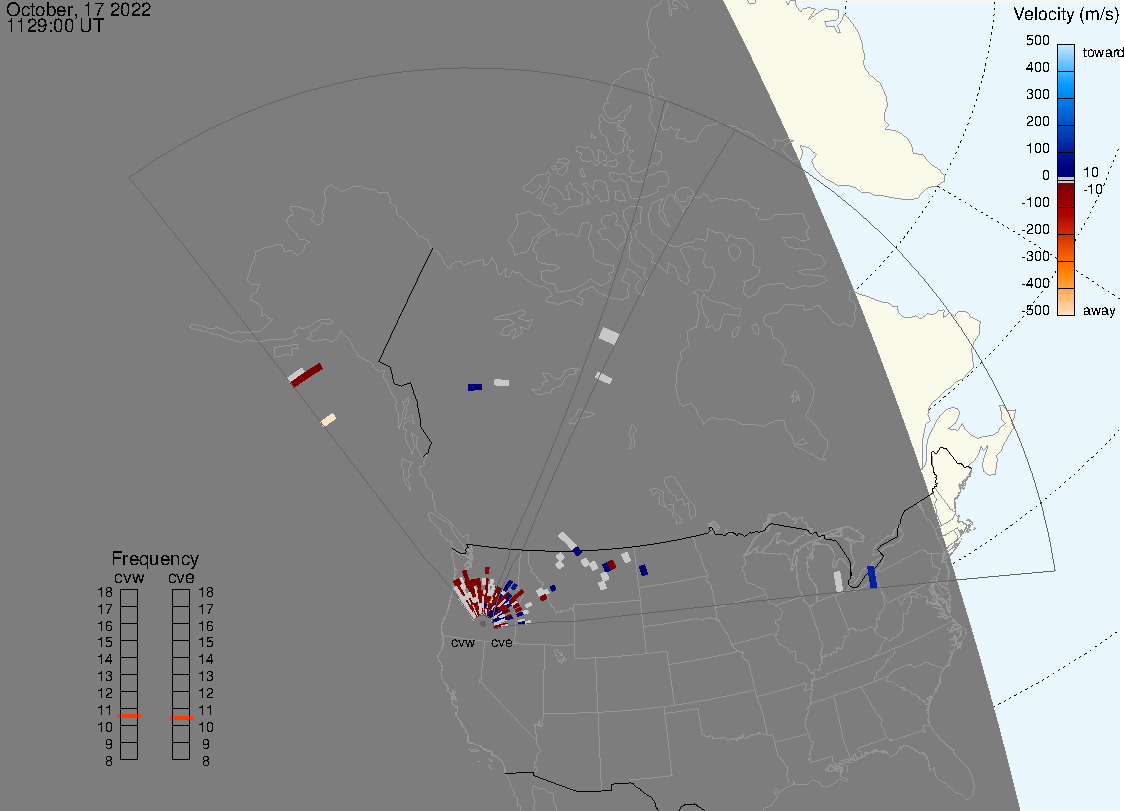Select the gray echo left of the Great Lakes blue patch
Viewport: 1124px width, 811px height.
(838, 581)
